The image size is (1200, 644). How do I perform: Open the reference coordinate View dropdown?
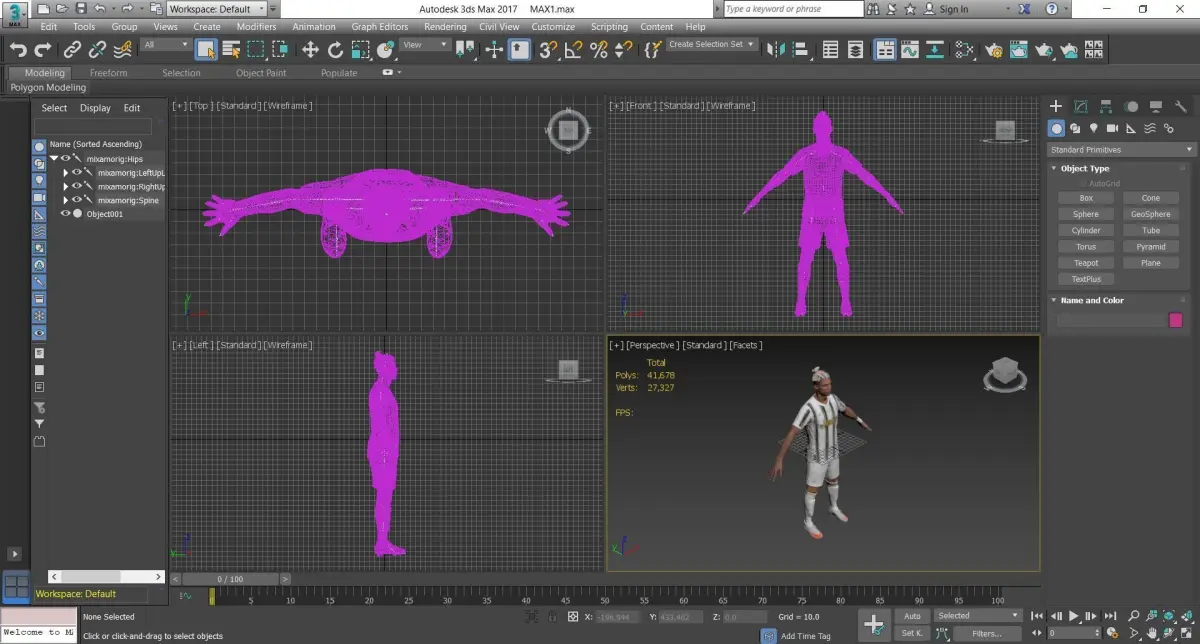(425, 45)
